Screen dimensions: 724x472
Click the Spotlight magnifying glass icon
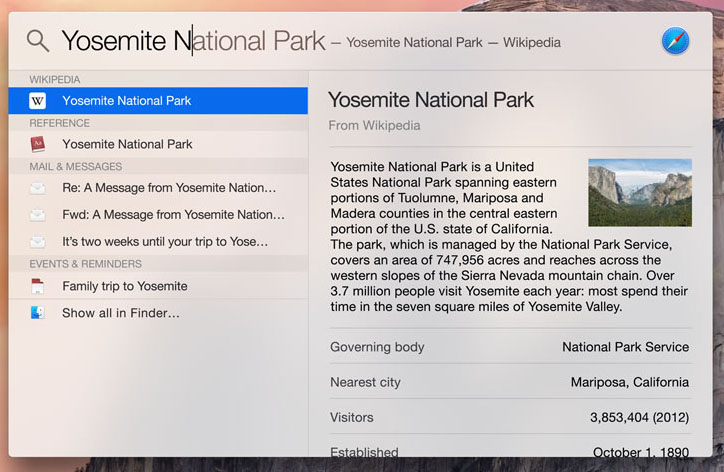[38, 41]
